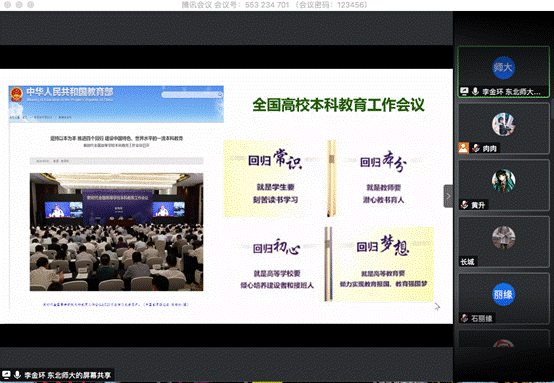This screenshot has height=383, width=554.
Task: Select the blue 师大 avatar
Action: point(503,67)
